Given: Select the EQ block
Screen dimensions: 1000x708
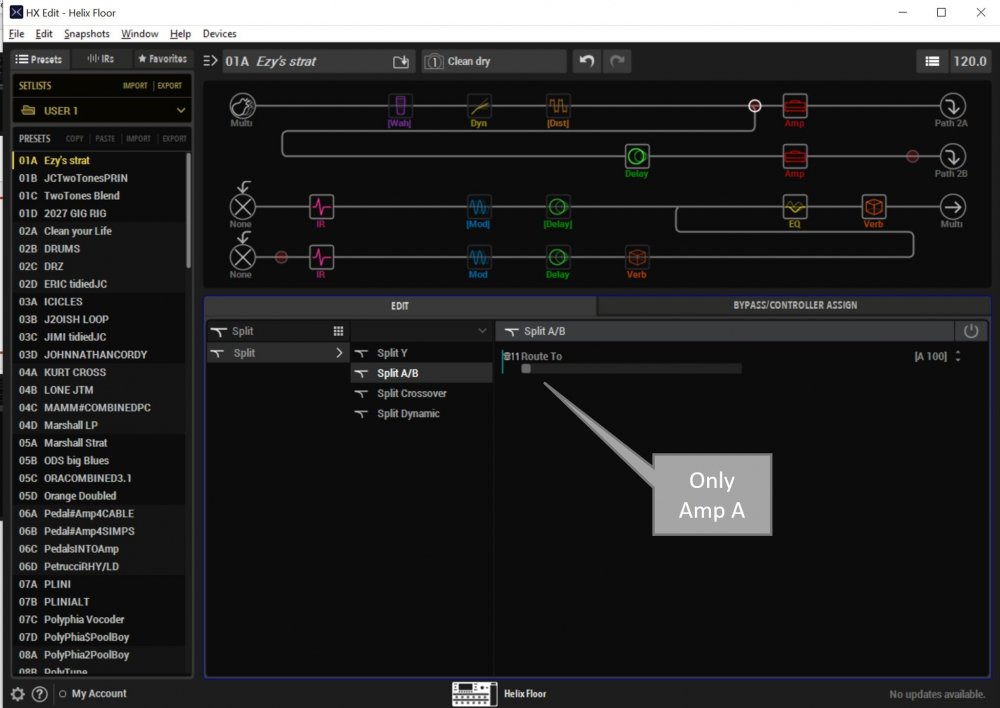Looking at the screenshot, I should [795, 207].
